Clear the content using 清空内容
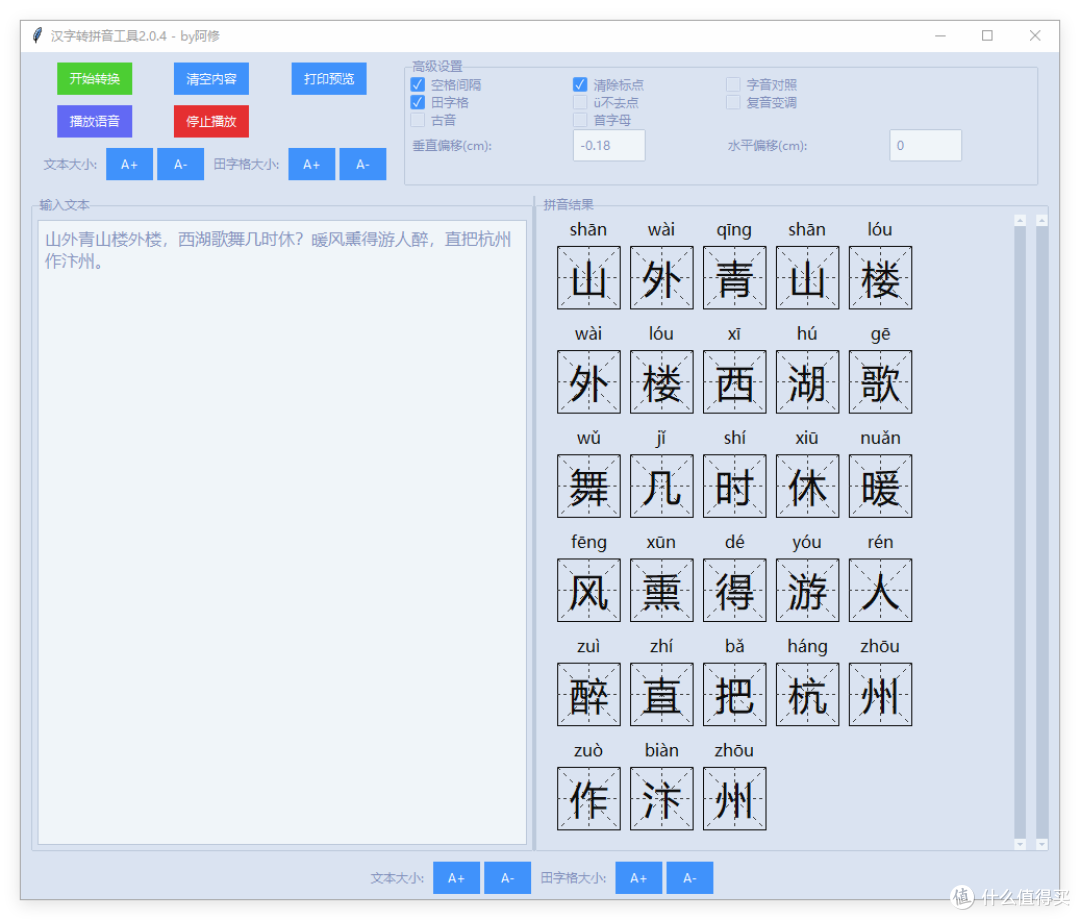The width and height of the screenshot is (1080, 920). point(211,79)
